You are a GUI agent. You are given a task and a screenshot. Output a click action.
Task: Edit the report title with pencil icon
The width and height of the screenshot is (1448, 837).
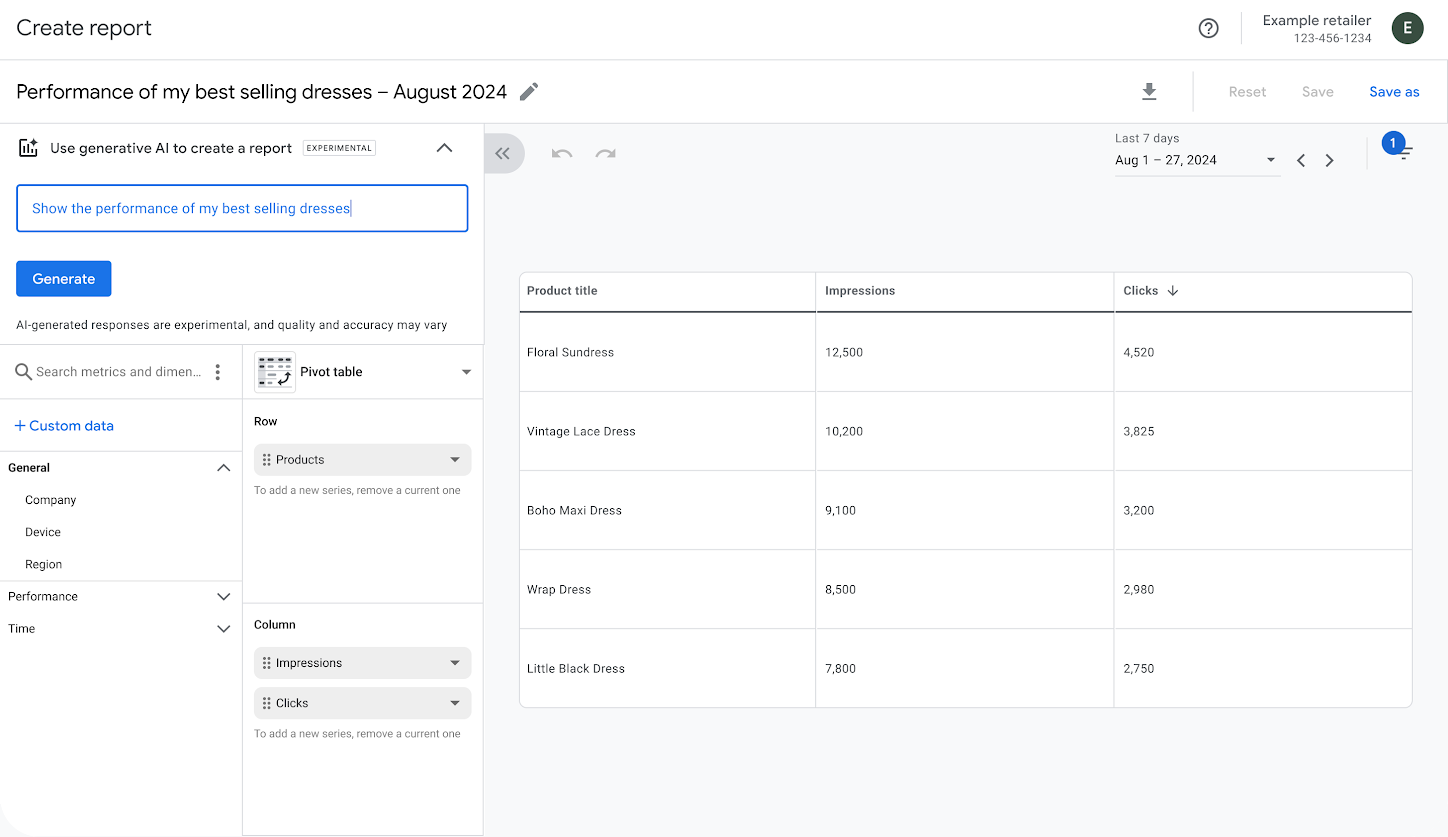tap(529, 92)
